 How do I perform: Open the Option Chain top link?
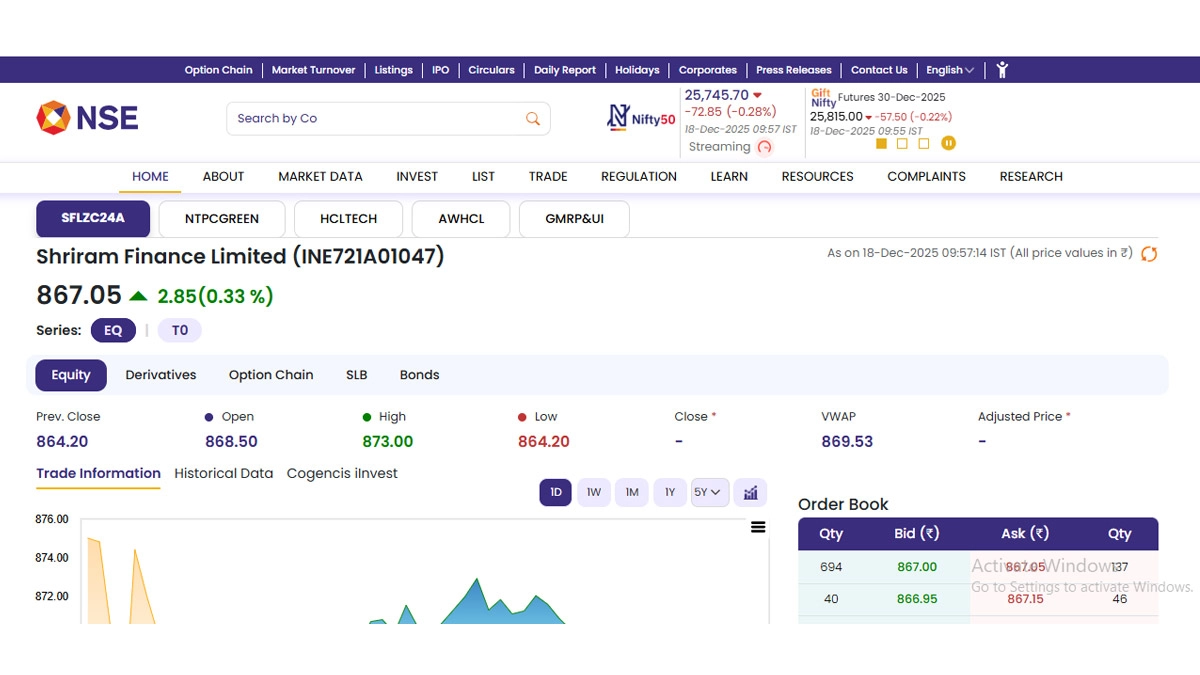point(218,70)
